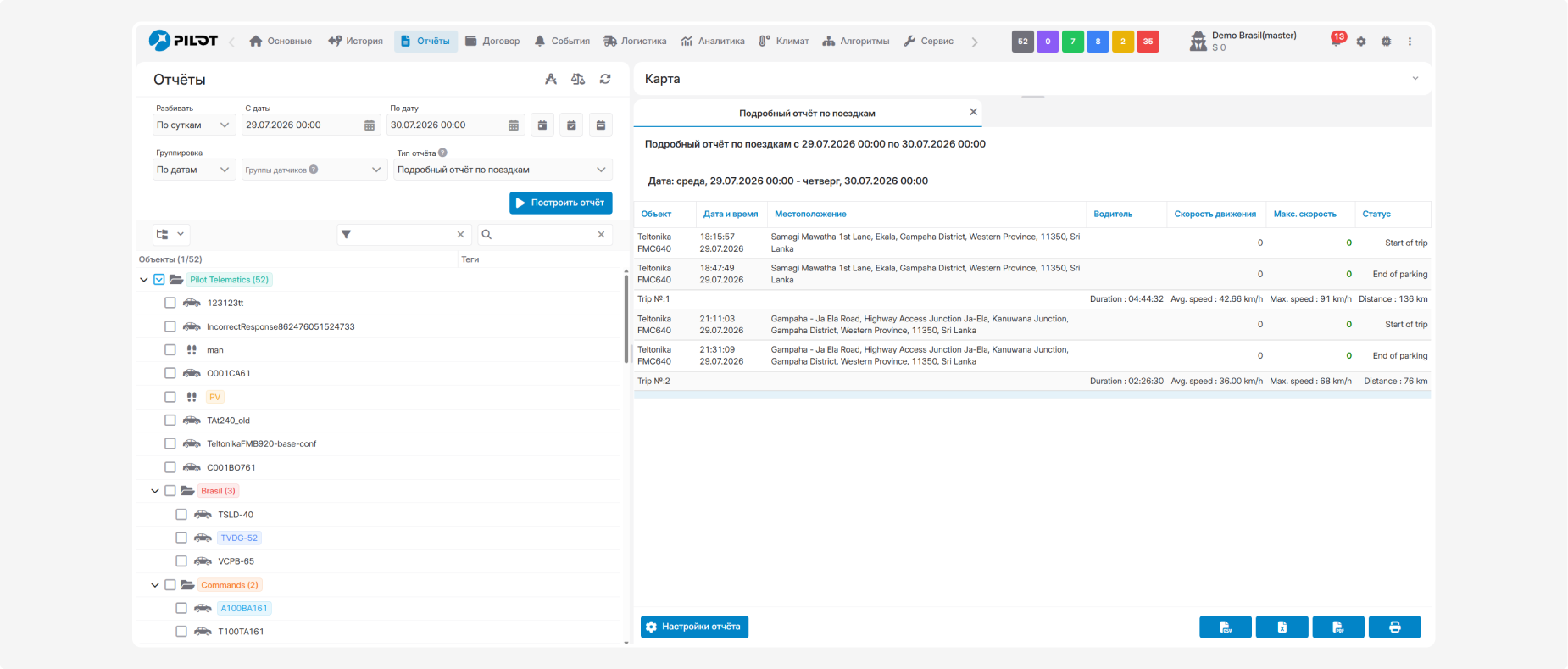1568x669 pixels.
Task: Click the Demo Brasil(master) account spy icon
Action: (x=1198, y=42)
